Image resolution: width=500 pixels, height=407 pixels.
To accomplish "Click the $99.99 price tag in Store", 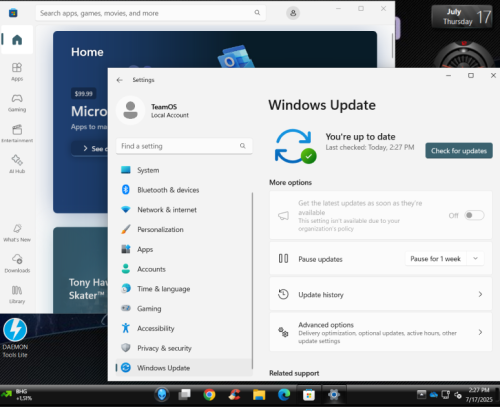I will point(84,94).
